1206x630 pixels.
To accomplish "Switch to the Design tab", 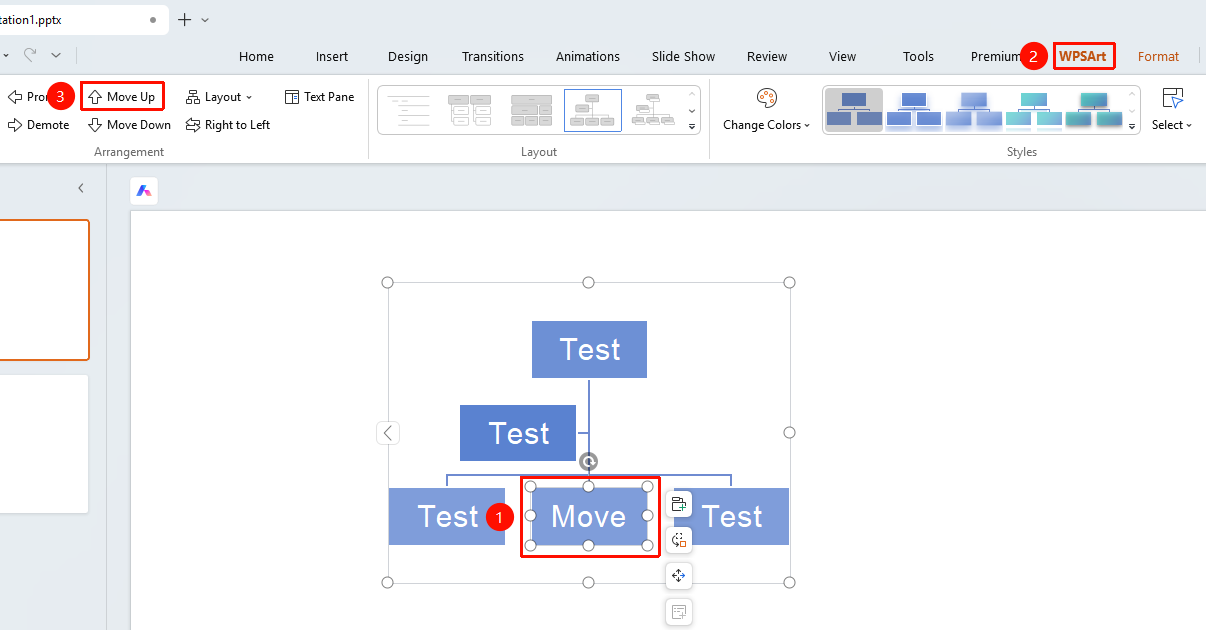I will tap(408, 56).
